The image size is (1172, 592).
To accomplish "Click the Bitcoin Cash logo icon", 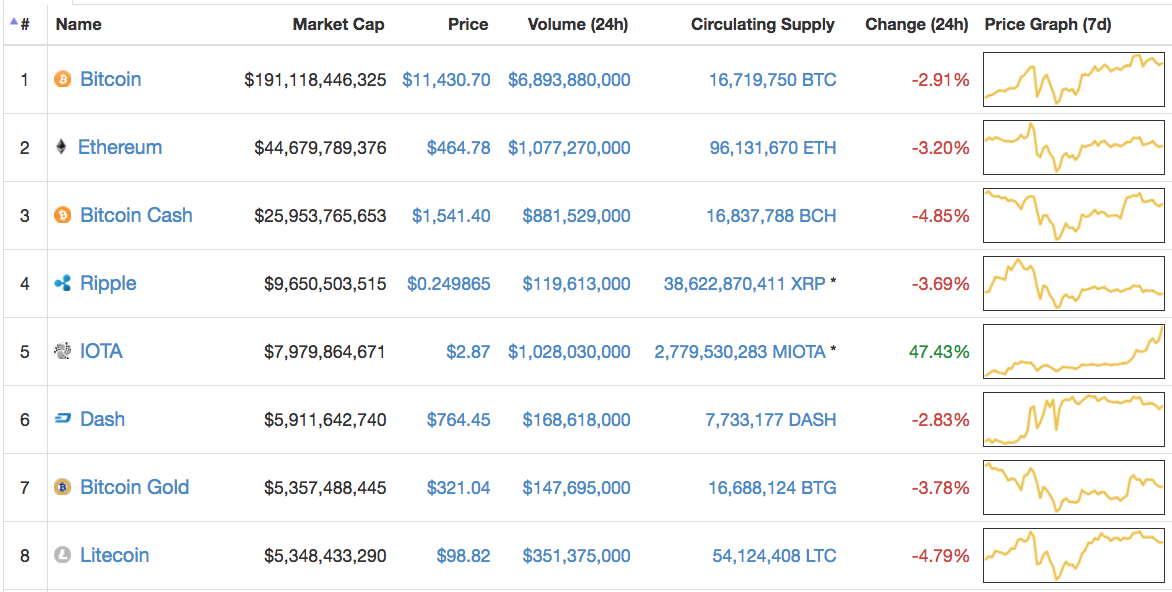I will click(62, 215).
